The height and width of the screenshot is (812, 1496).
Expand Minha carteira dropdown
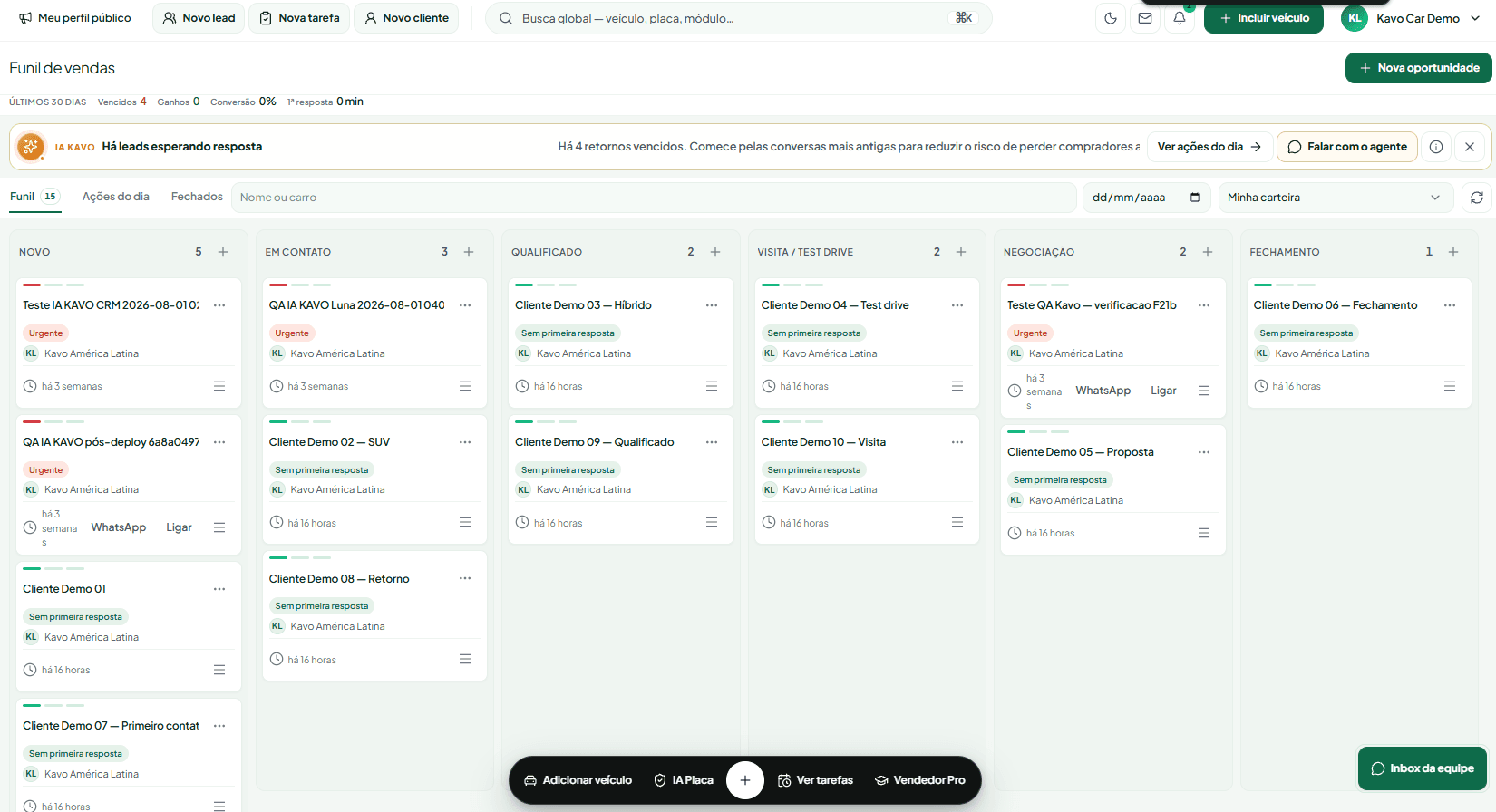1336,198
